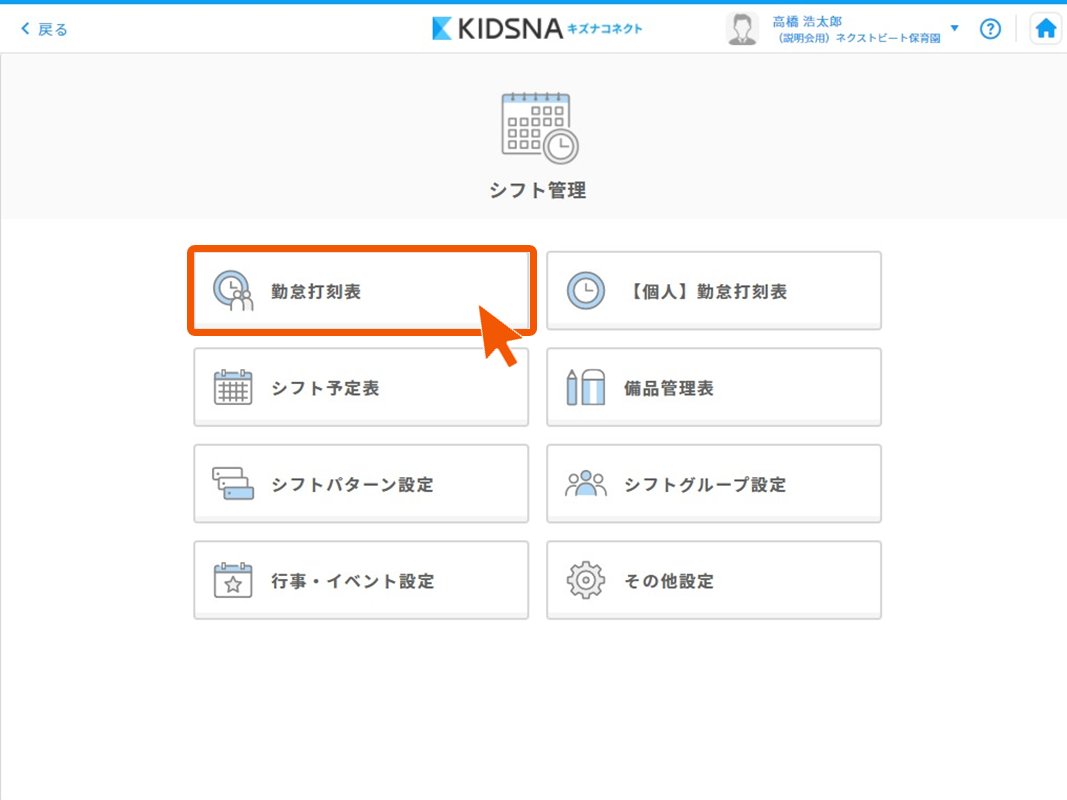Select the シフト予定表 menu label
1067x800 pixels.
(325, 389)
